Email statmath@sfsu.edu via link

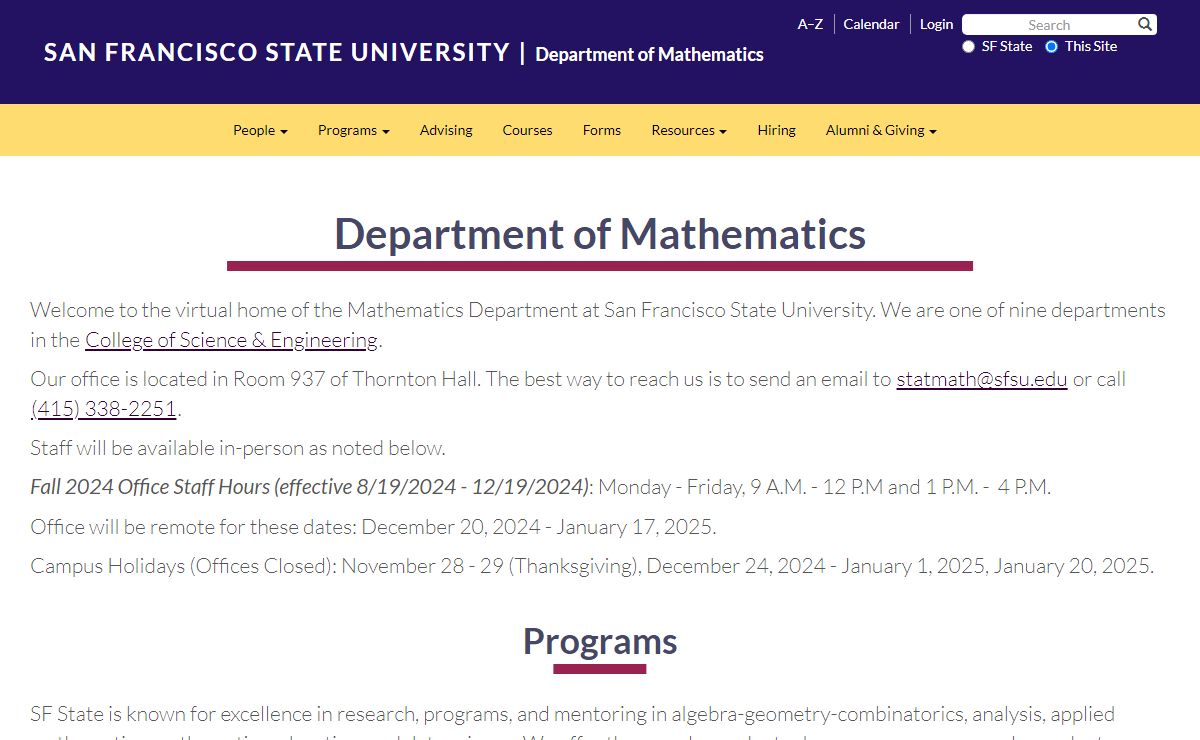click(982, 379)
